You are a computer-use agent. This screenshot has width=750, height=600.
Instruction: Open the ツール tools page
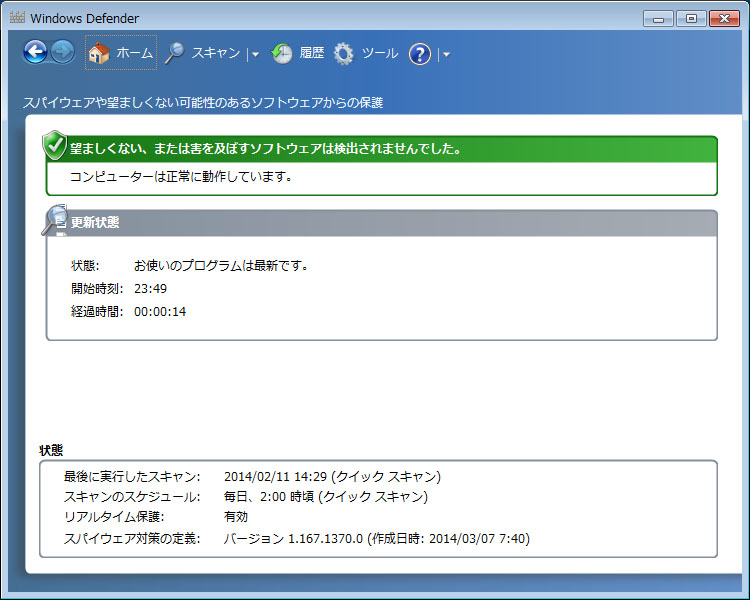coord(380,53)
